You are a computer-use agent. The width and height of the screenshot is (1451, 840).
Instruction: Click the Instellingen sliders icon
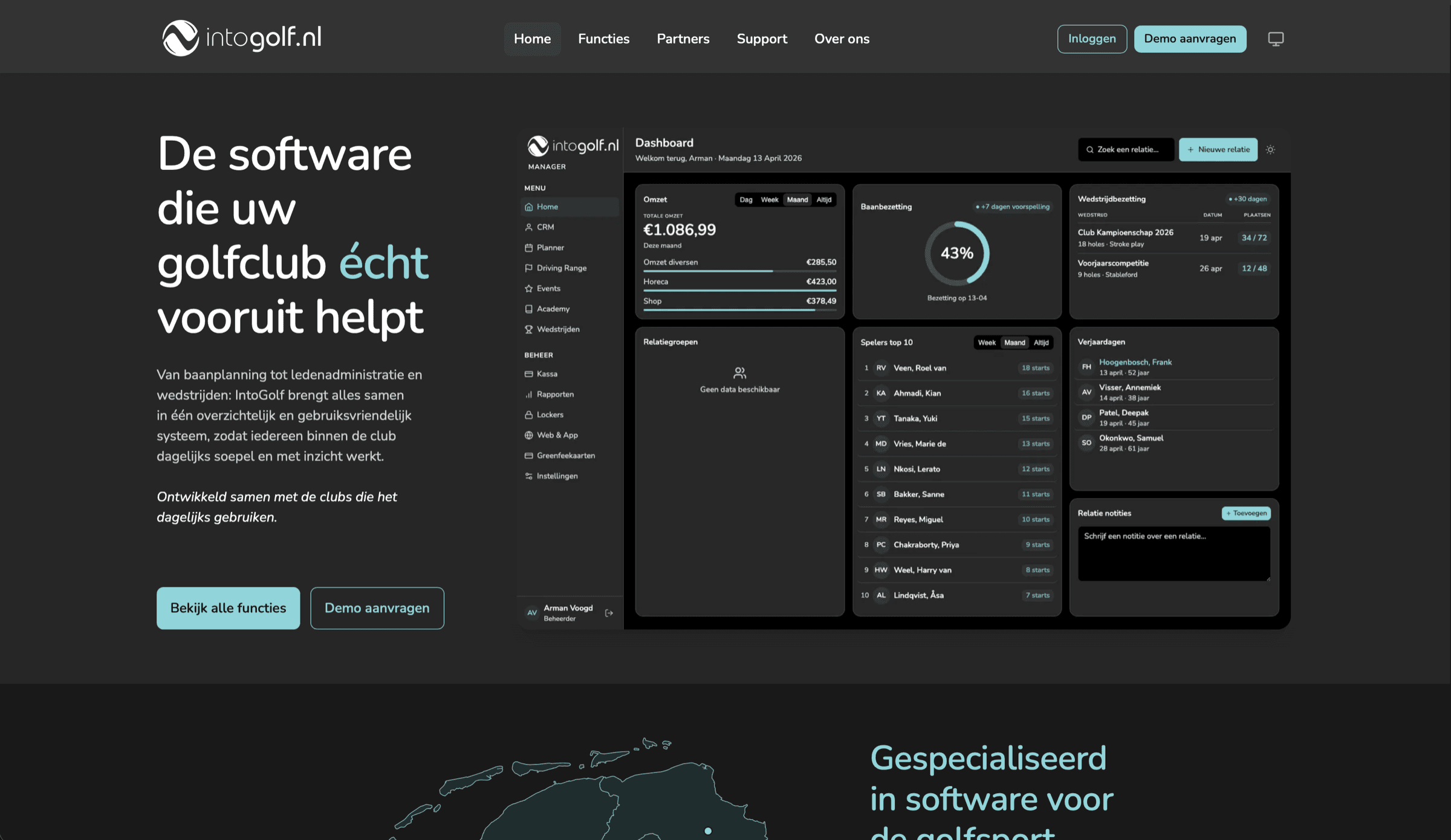point(528,476)
